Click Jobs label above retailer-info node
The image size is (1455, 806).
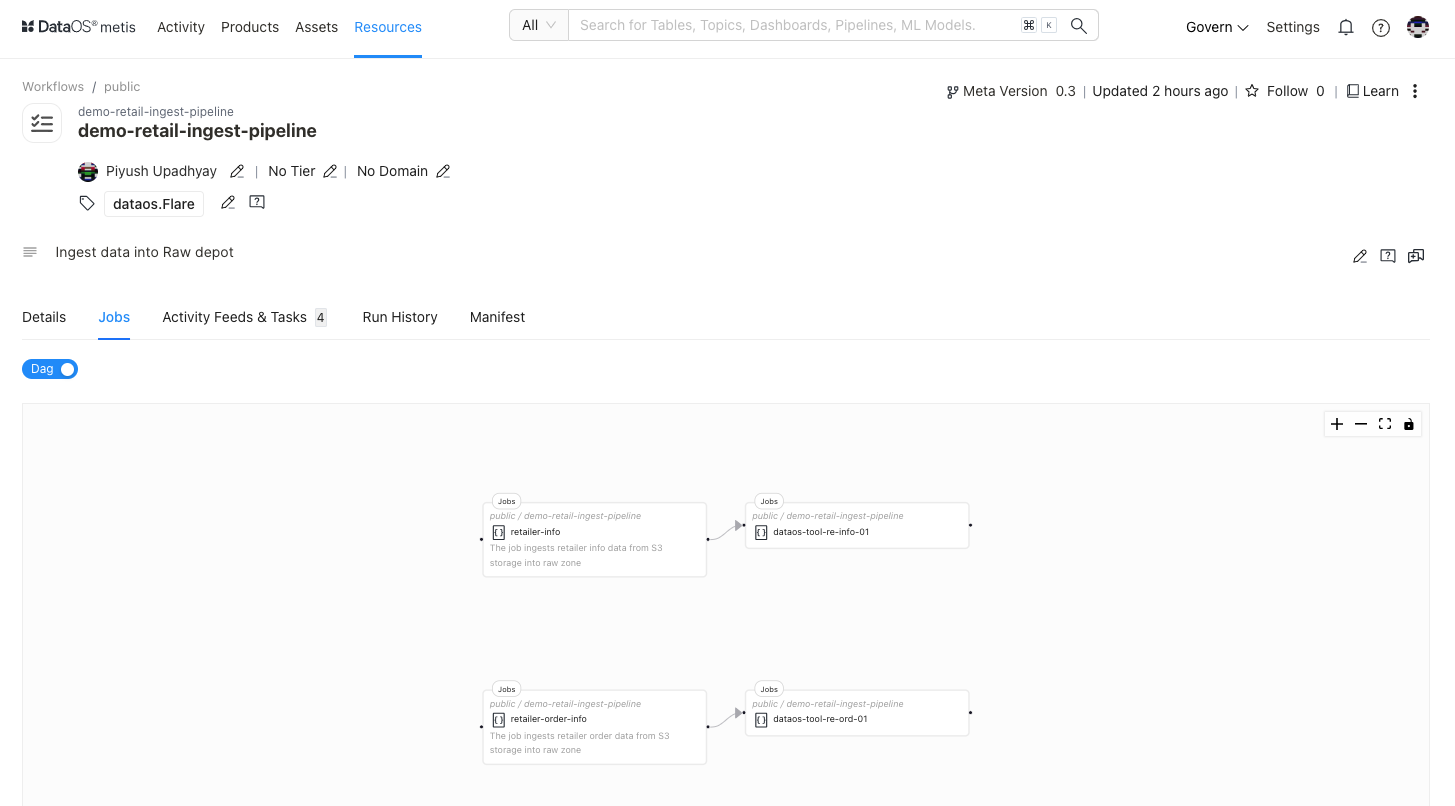coord(507,501)
